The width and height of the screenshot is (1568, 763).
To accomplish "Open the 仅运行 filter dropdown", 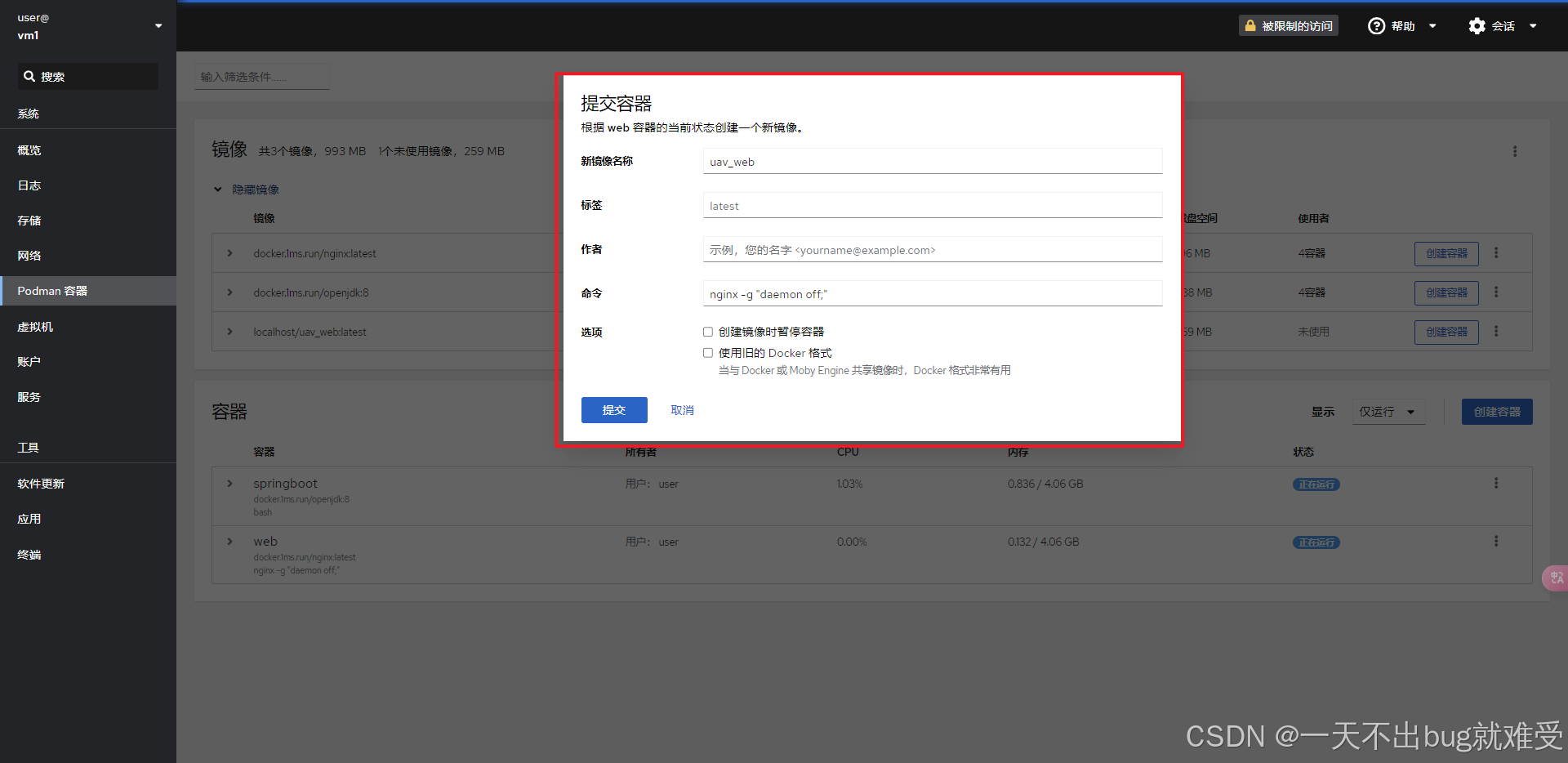I will tap(1388, 412).
